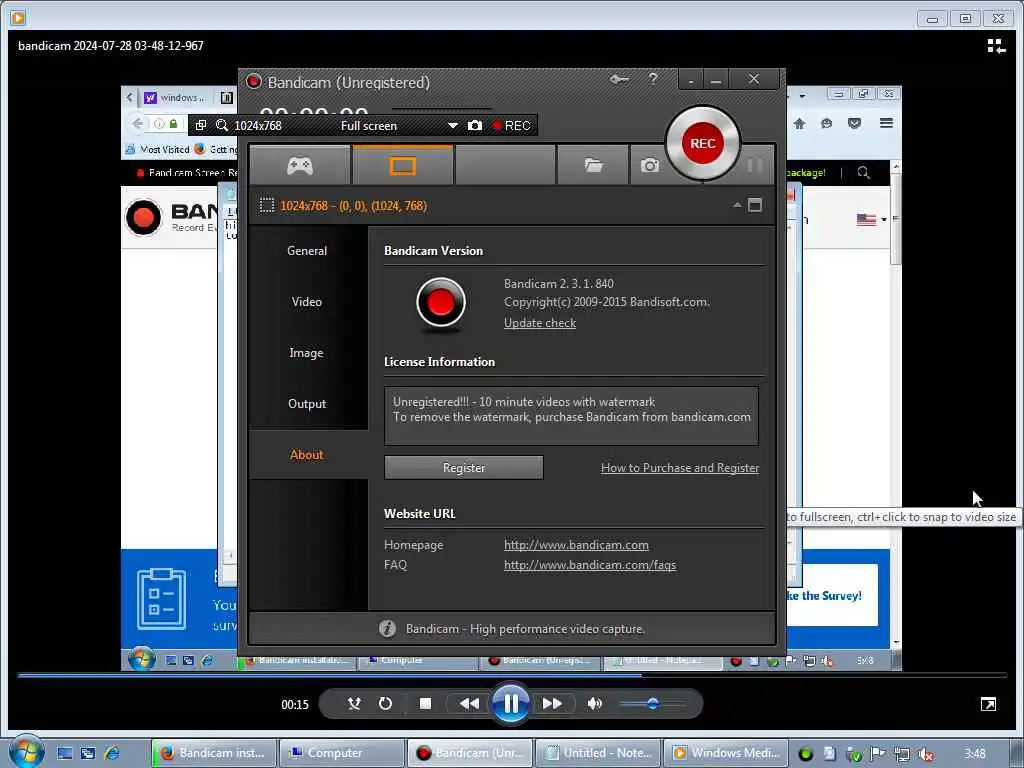Open the Full screen dropdown arrow
This screenshot has height=768, width=1024.
click(x=453, y=125)
